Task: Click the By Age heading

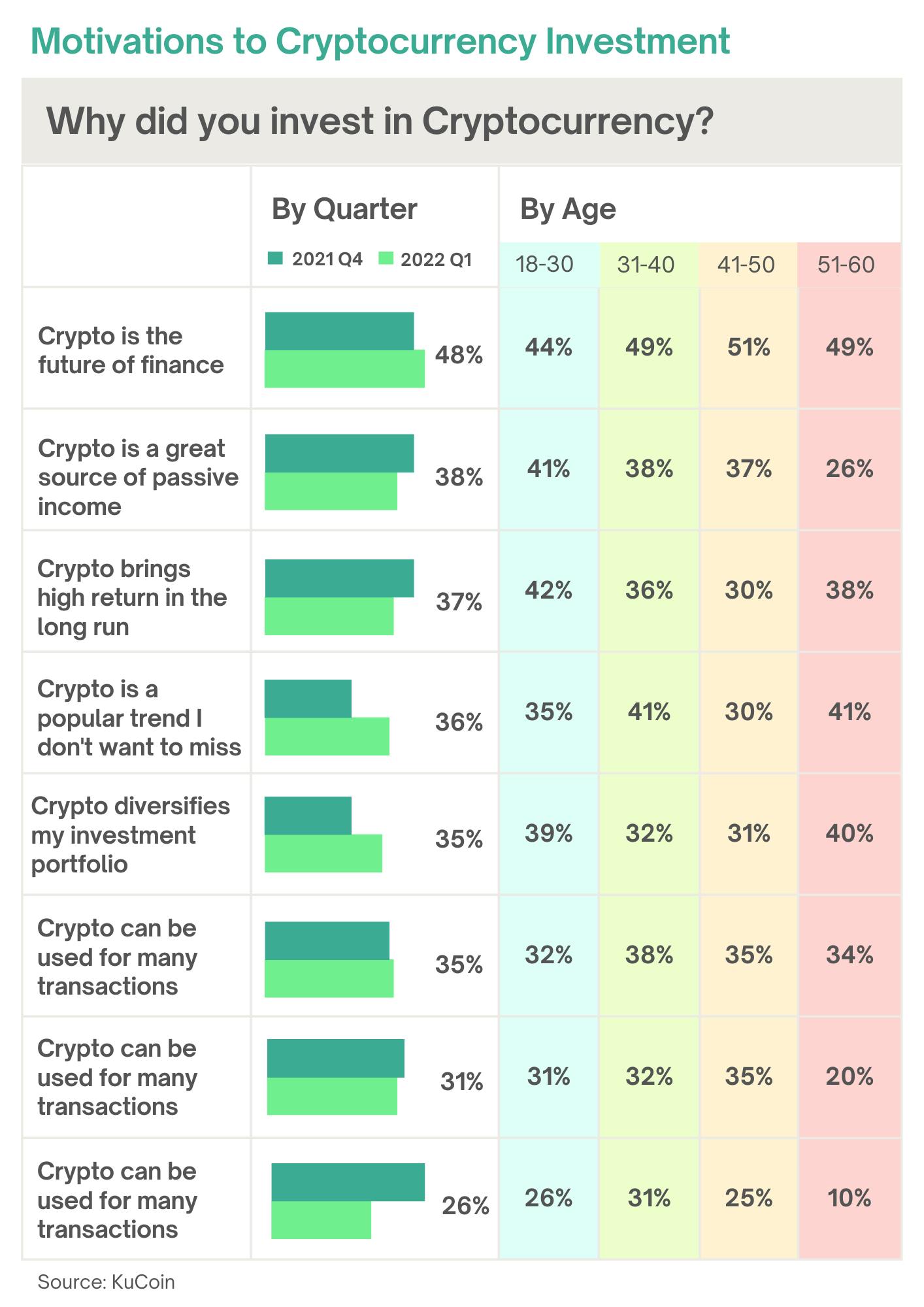Action: pos(568,210)
